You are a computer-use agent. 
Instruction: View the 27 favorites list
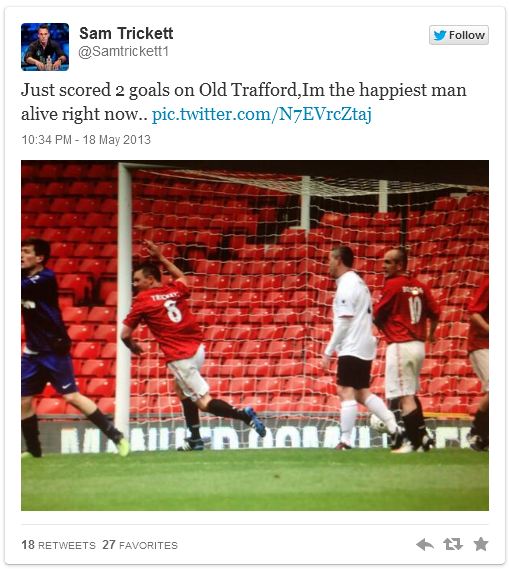[x=140, y=545]
